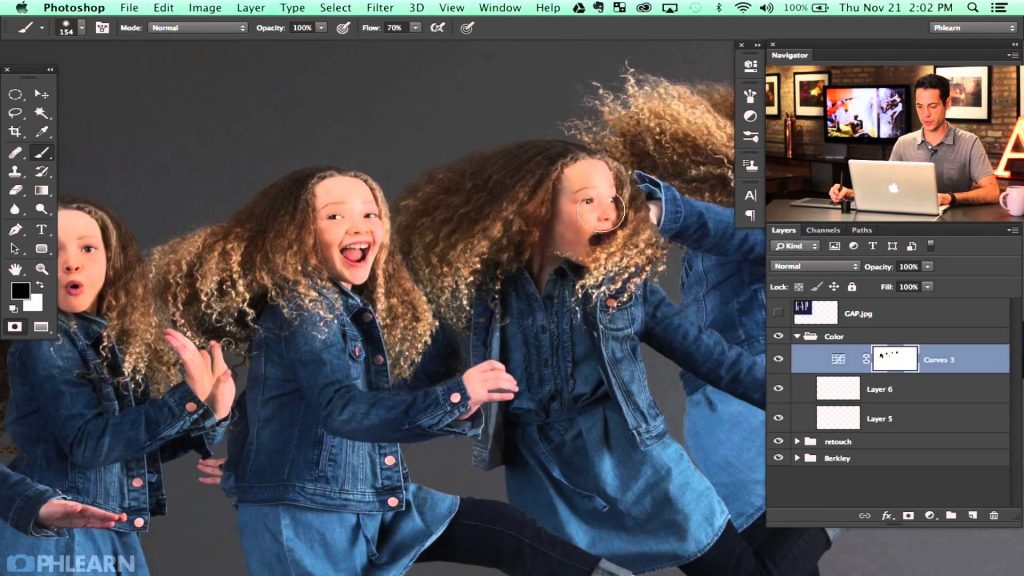The image size is (1024, 576).
Task: Pick the Clone Stamp tool
Action: pyautogui.click(x=15, y=172)
